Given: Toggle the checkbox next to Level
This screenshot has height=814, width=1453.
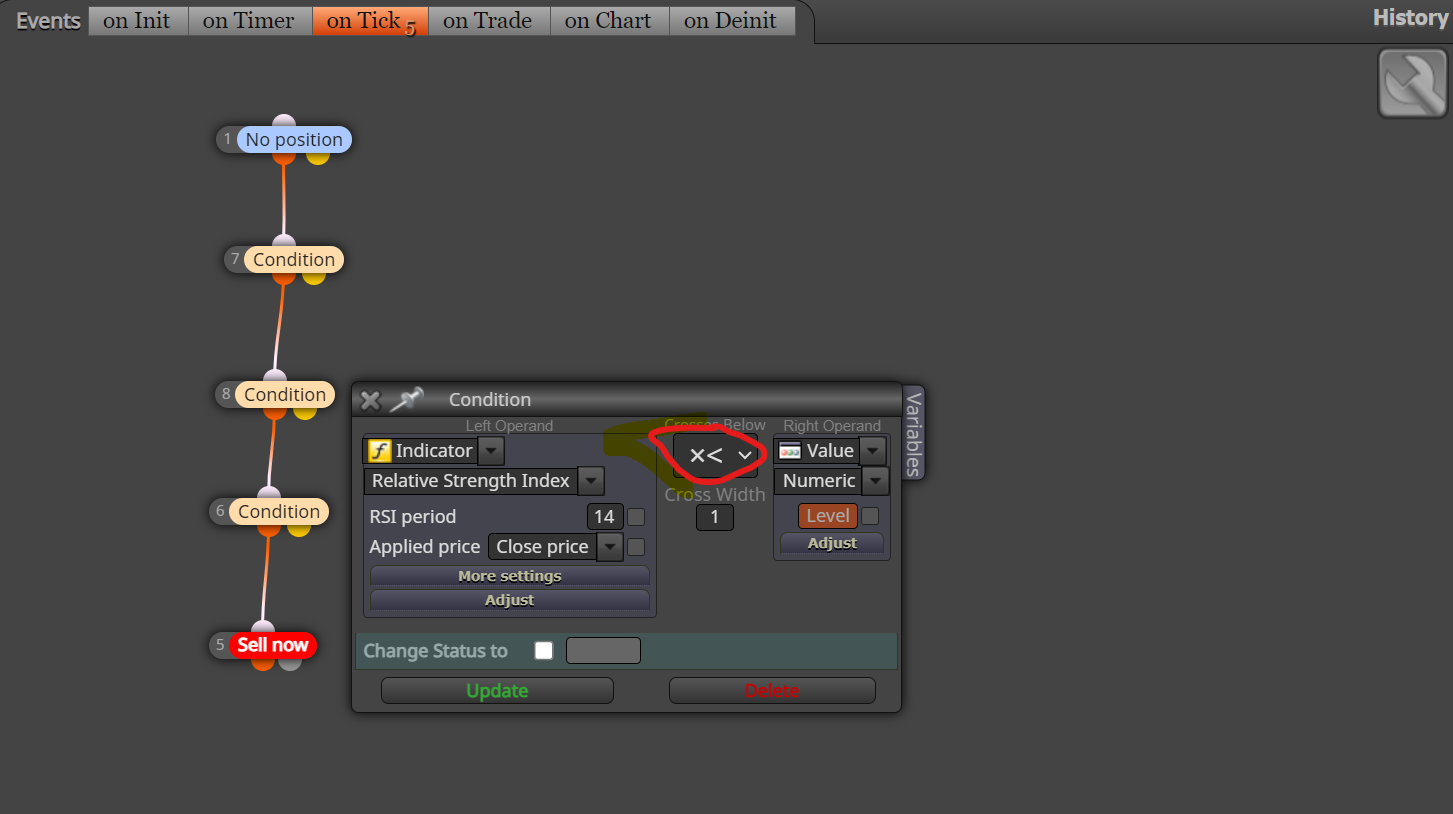Looking at the screenshot, I should 870,516.
